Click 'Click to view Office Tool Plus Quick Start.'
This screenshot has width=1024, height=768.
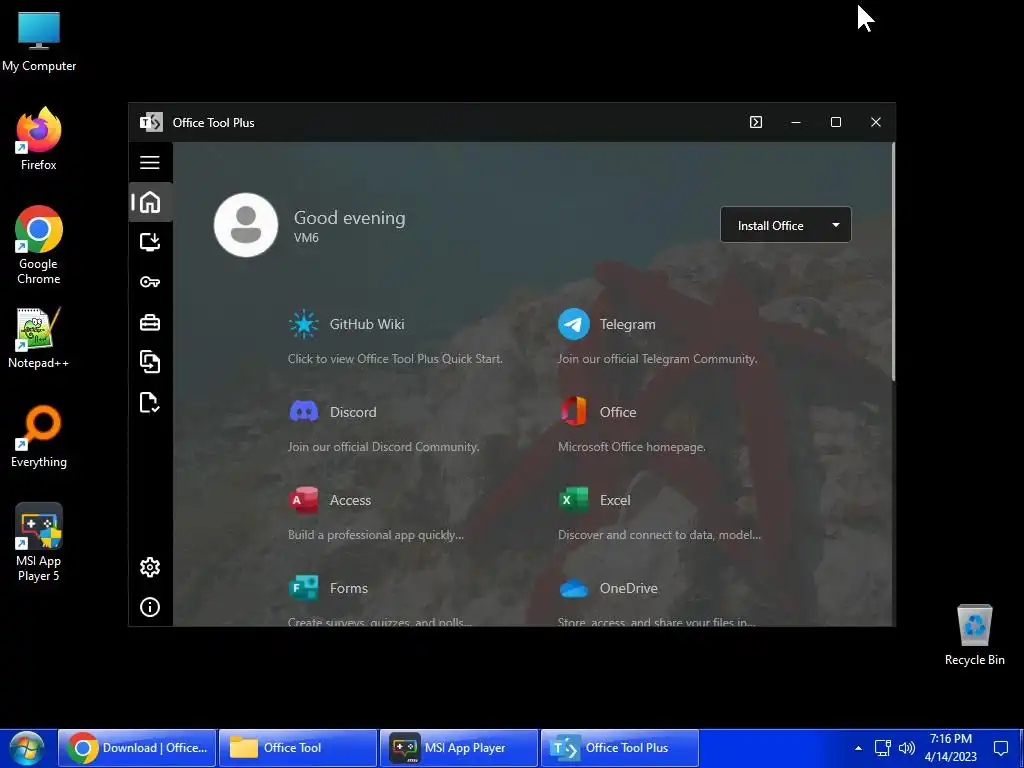point(395,359)
